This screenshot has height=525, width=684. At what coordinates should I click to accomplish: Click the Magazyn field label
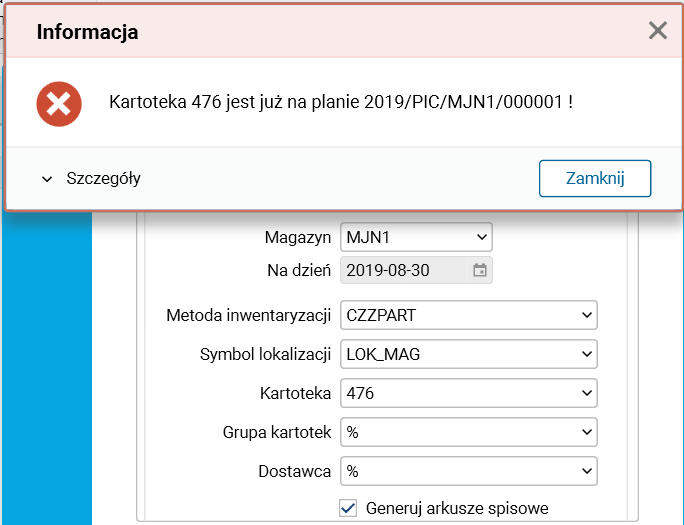click(298, 237)
